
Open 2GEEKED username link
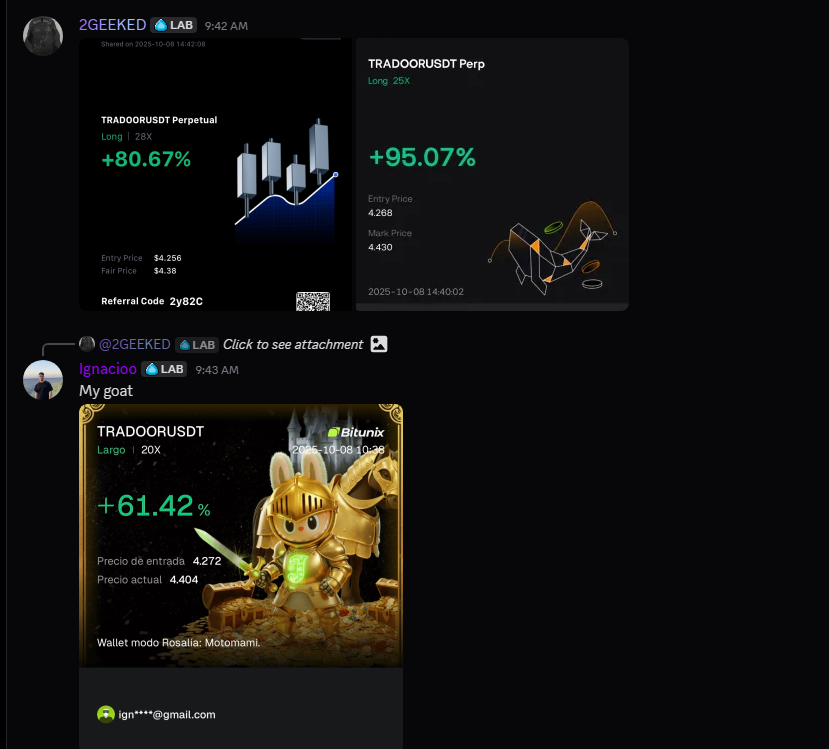(113, 25)
